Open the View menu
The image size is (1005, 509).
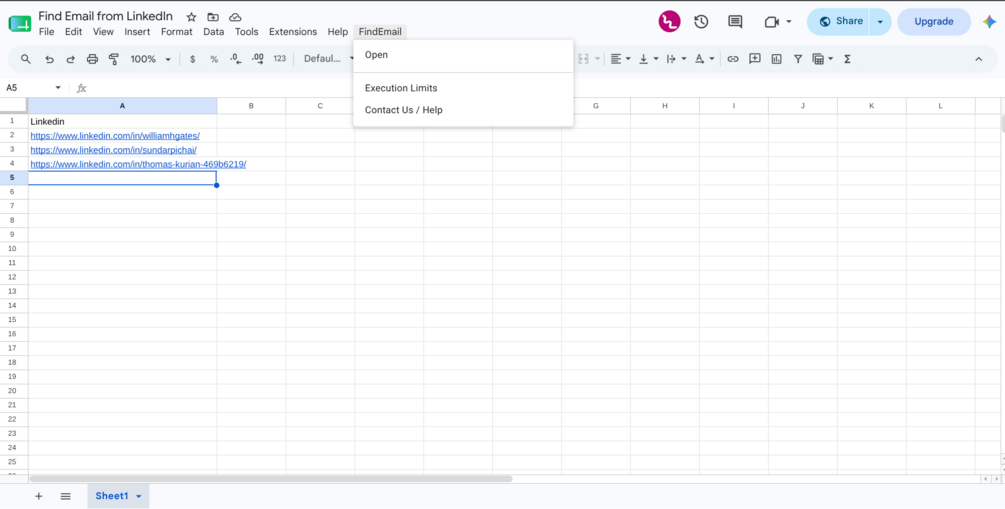coord(103,31)
